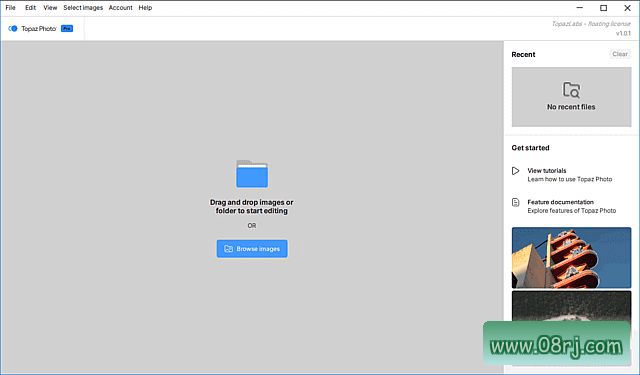Open the Edit menu
Screen dimensions: 640x375
(x=30, y=8)
